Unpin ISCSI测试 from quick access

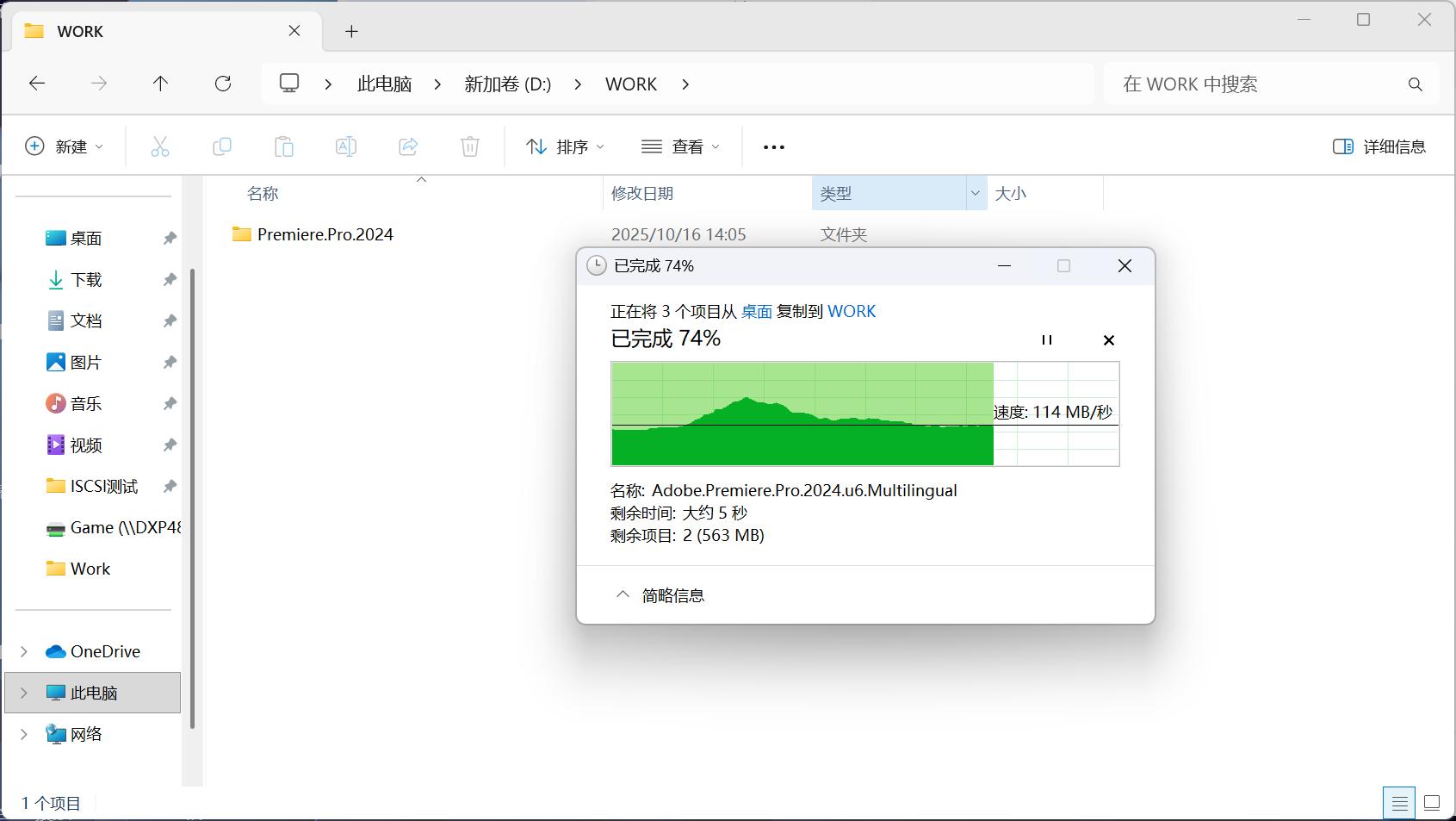click(x=170, y=487)
